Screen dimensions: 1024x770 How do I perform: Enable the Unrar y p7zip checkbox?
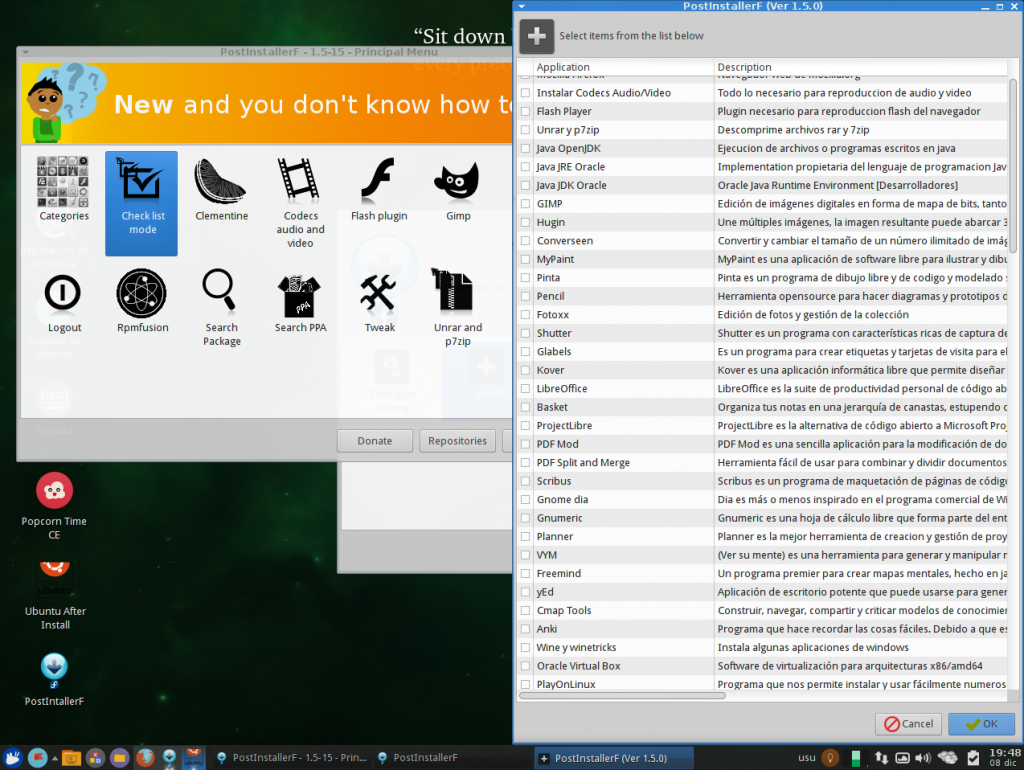pyautogui.click(x=526, y=130)
